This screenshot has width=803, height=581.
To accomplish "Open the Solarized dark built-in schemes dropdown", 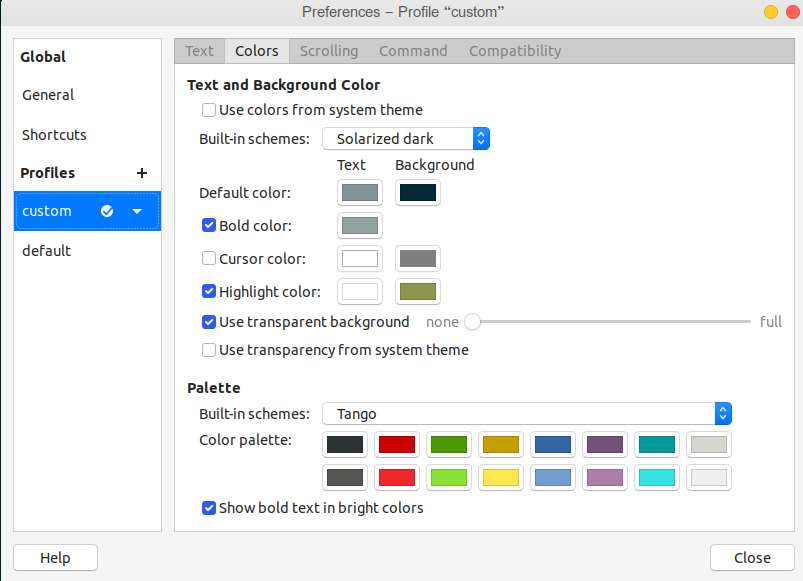I will pyautogui.click(x=405, y=139).
